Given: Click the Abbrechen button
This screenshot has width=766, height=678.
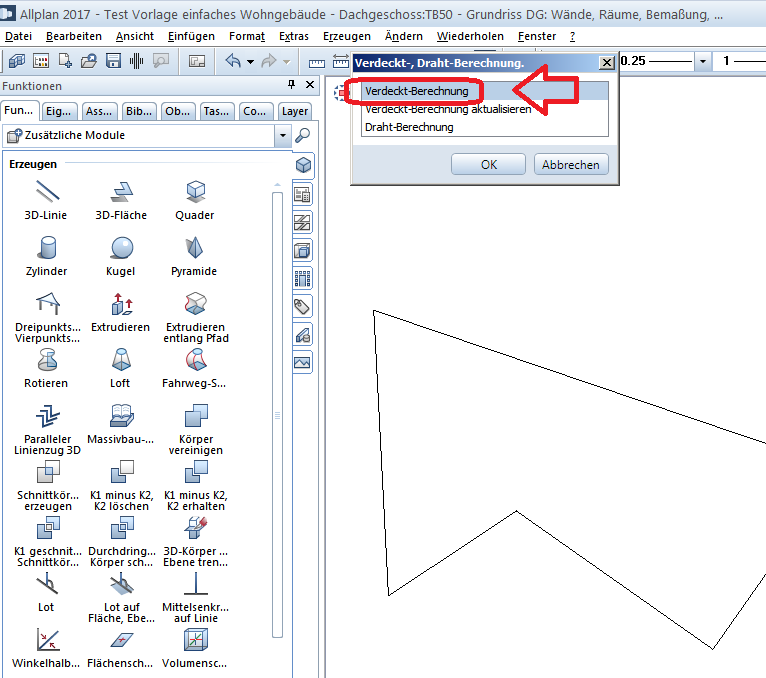Looking at the screenshot, I should click(x=571, y=165).
